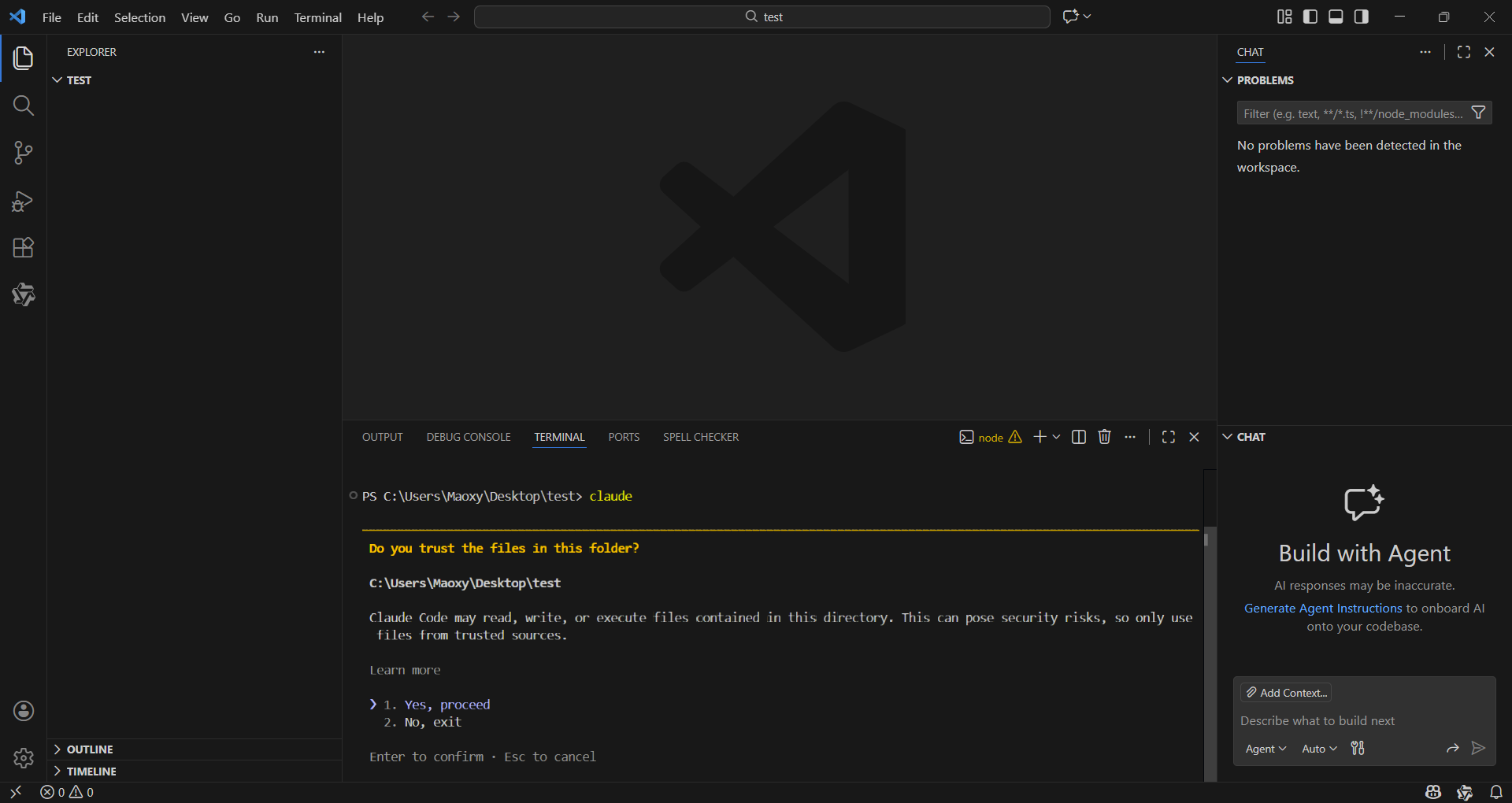The height and width of the screenshot is (803, 1512).
Task: Click the command center search box
Action: [762, 17]
